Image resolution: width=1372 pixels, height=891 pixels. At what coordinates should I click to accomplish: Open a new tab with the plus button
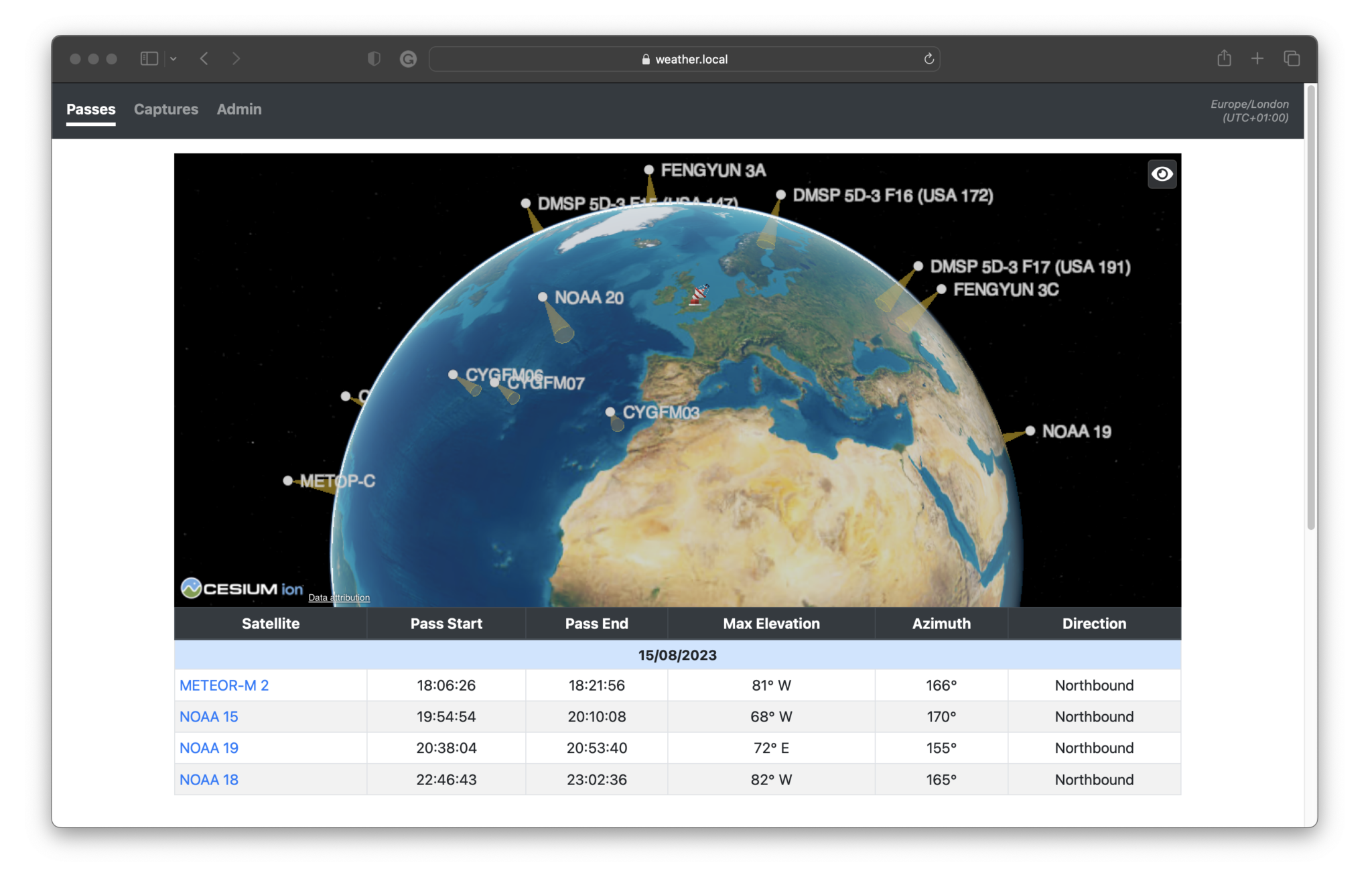coord(1257,58)
